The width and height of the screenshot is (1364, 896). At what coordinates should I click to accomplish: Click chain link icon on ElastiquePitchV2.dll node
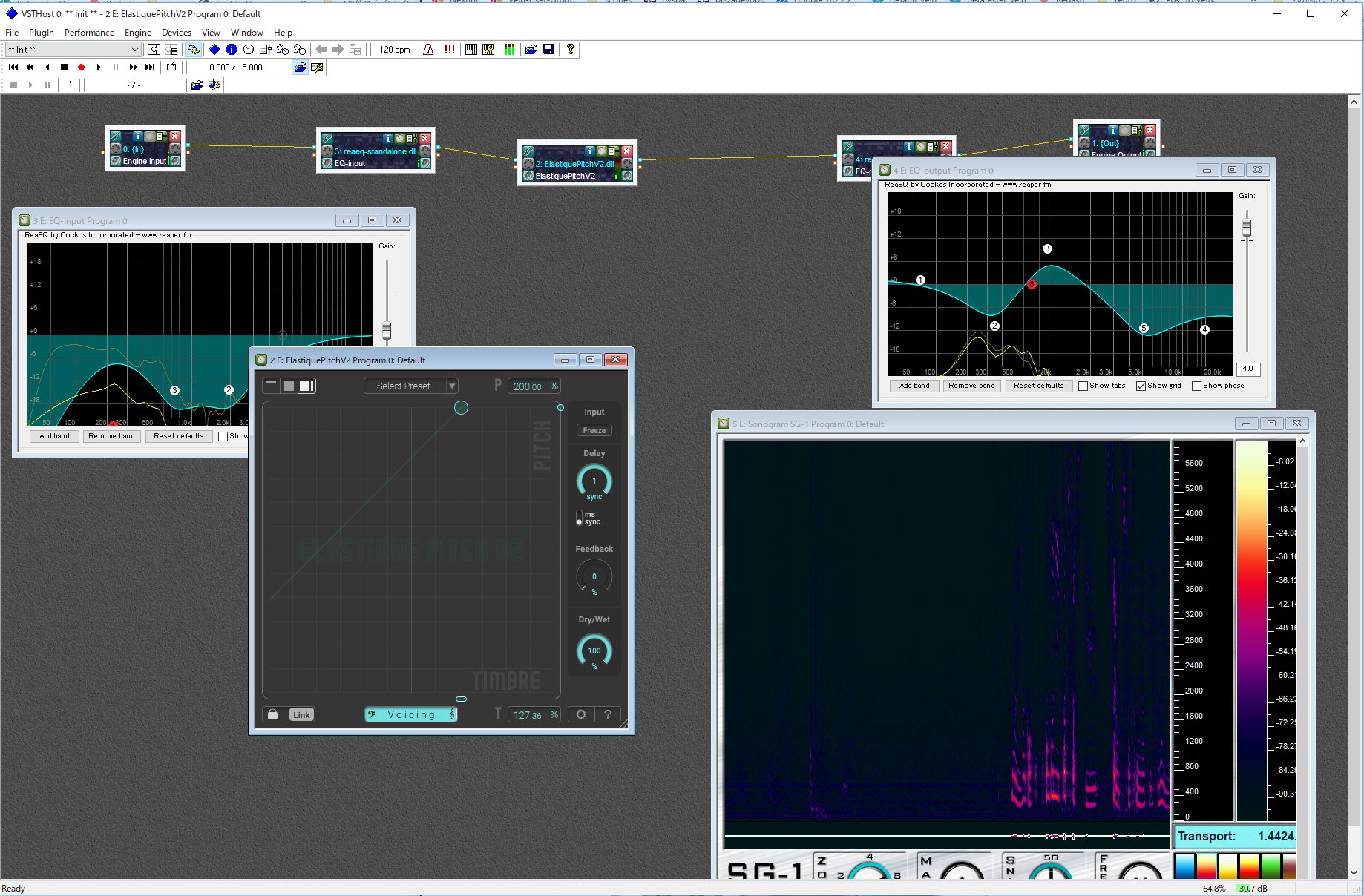[528, 151]
